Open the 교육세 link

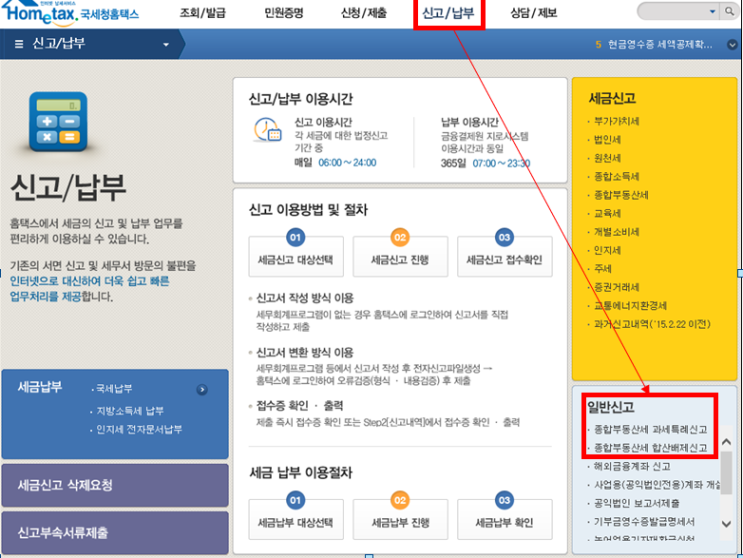point(607,214)
